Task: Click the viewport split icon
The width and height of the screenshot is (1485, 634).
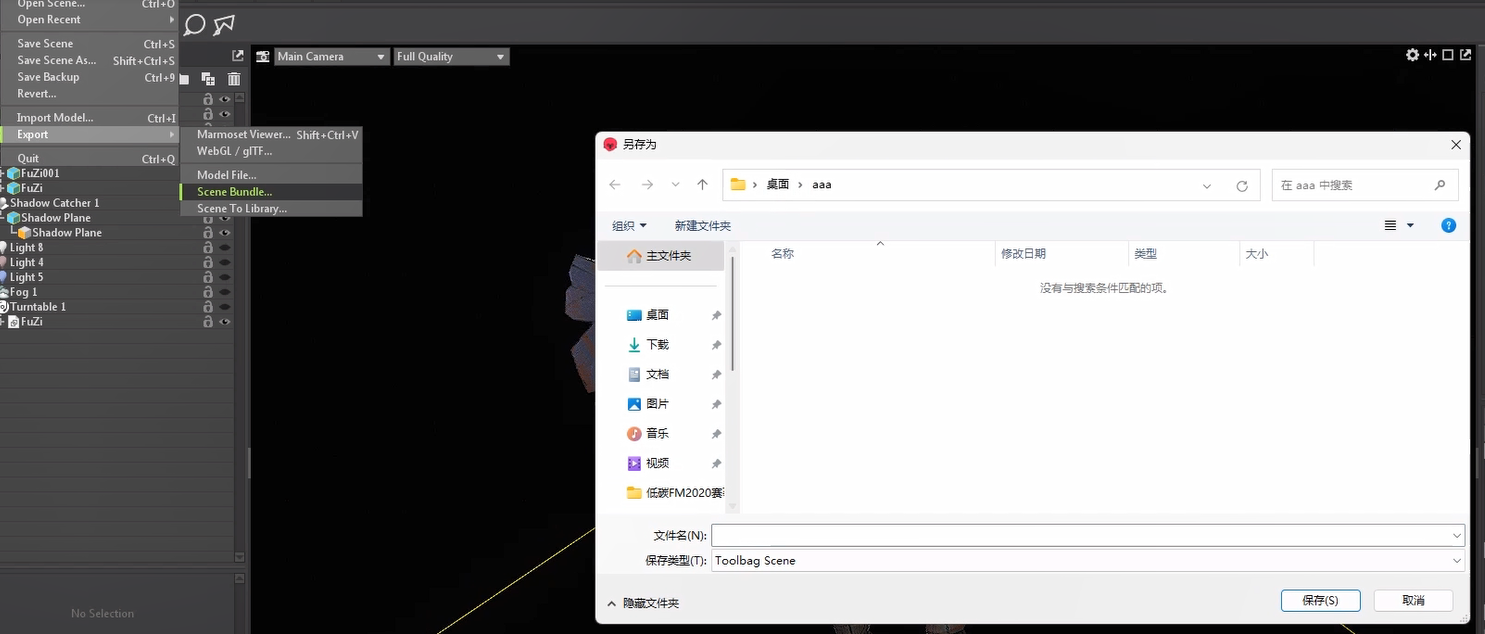Action: coord(1430,55)
